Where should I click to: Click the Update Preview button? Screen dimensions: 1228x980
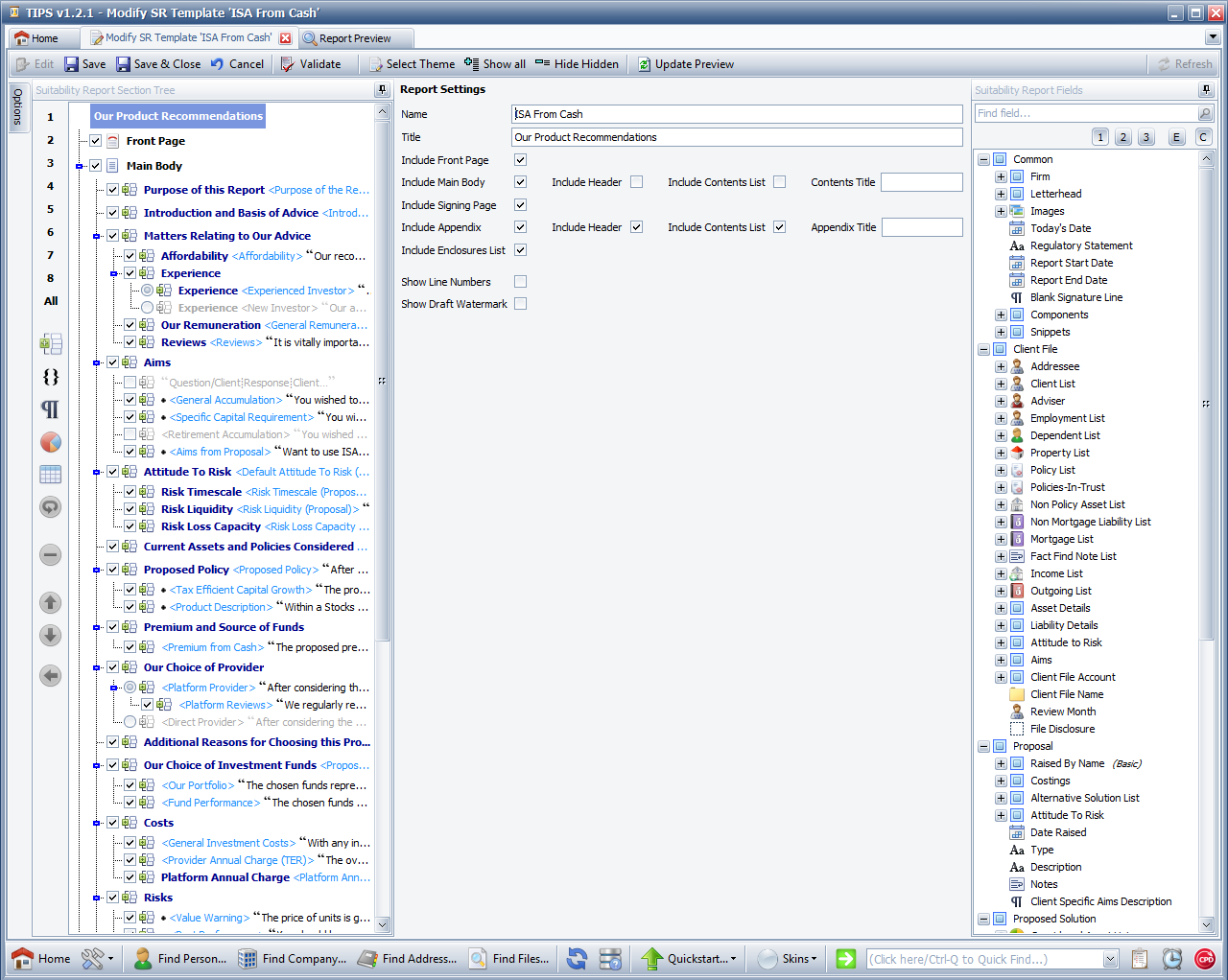point(685,64)
